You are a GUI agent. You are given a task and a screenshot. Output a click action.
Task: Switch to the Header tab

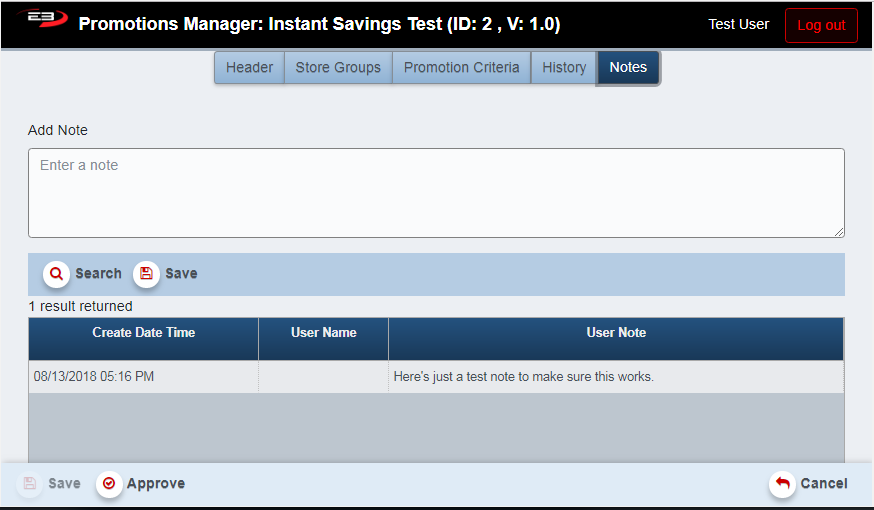(x=249, y=68)
